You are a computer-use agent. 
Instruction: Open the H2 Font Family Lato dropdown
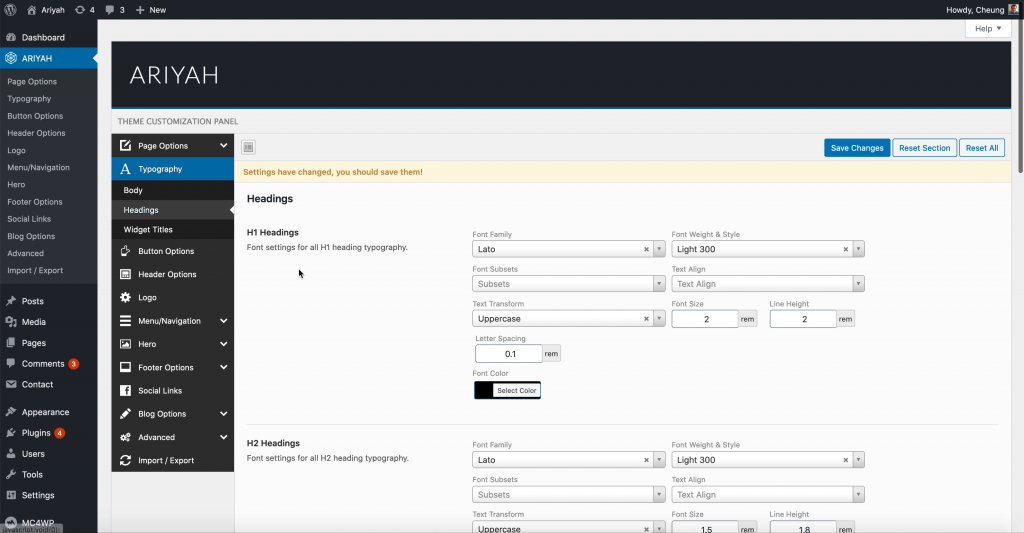[x=568, y=460]
